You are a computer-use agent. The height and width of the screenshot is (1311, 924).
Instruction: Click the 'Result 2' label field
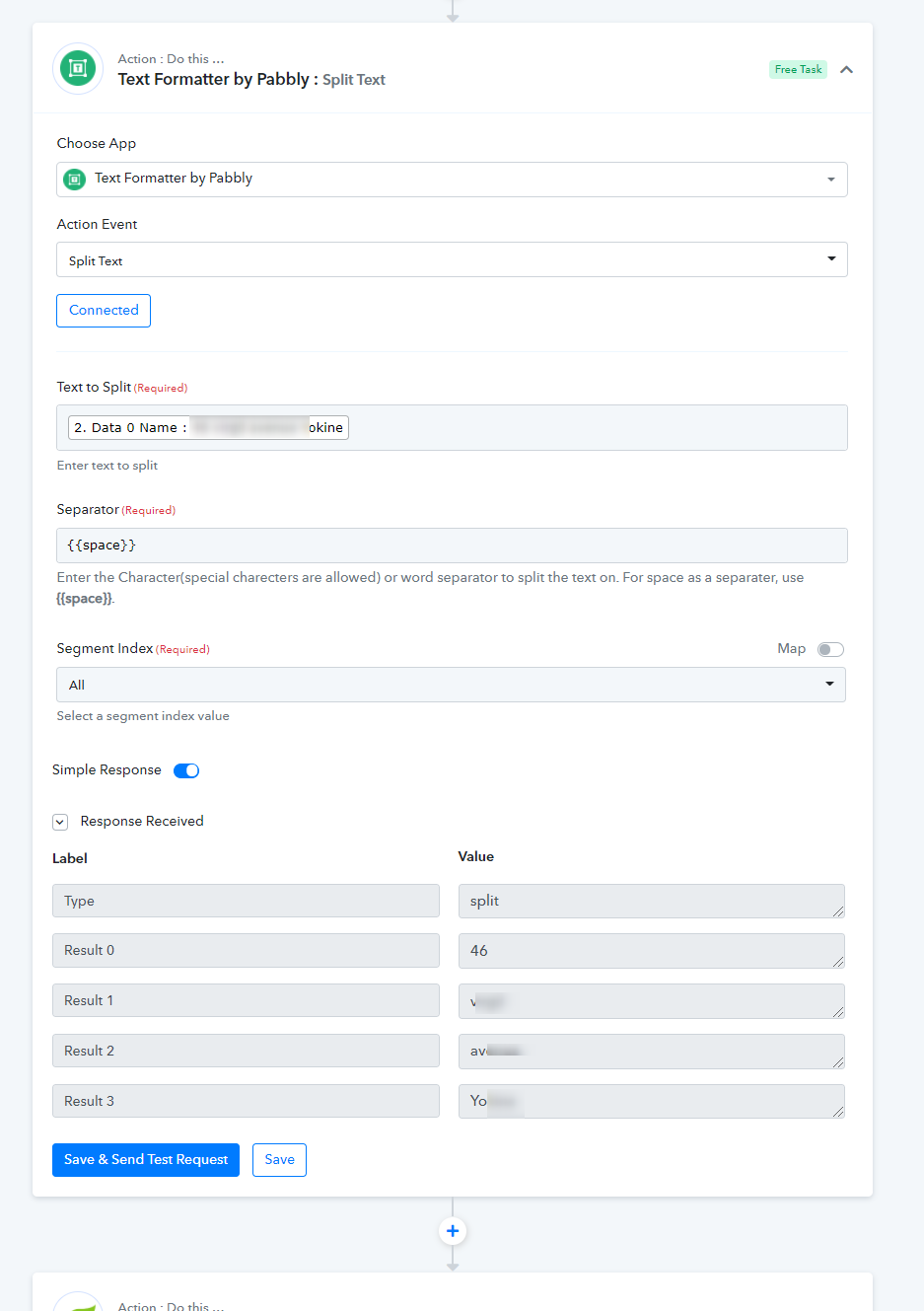pos(246,1051)
